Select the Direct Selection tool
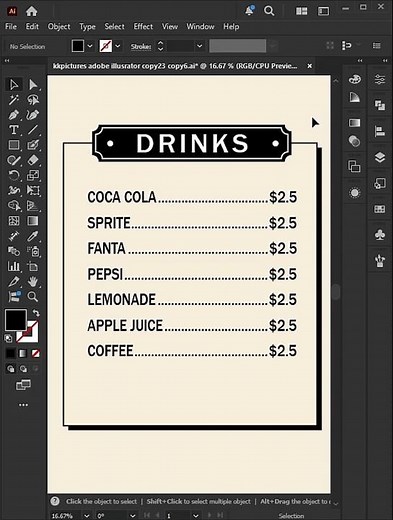The image size is (393, 520). coord(33,85)
